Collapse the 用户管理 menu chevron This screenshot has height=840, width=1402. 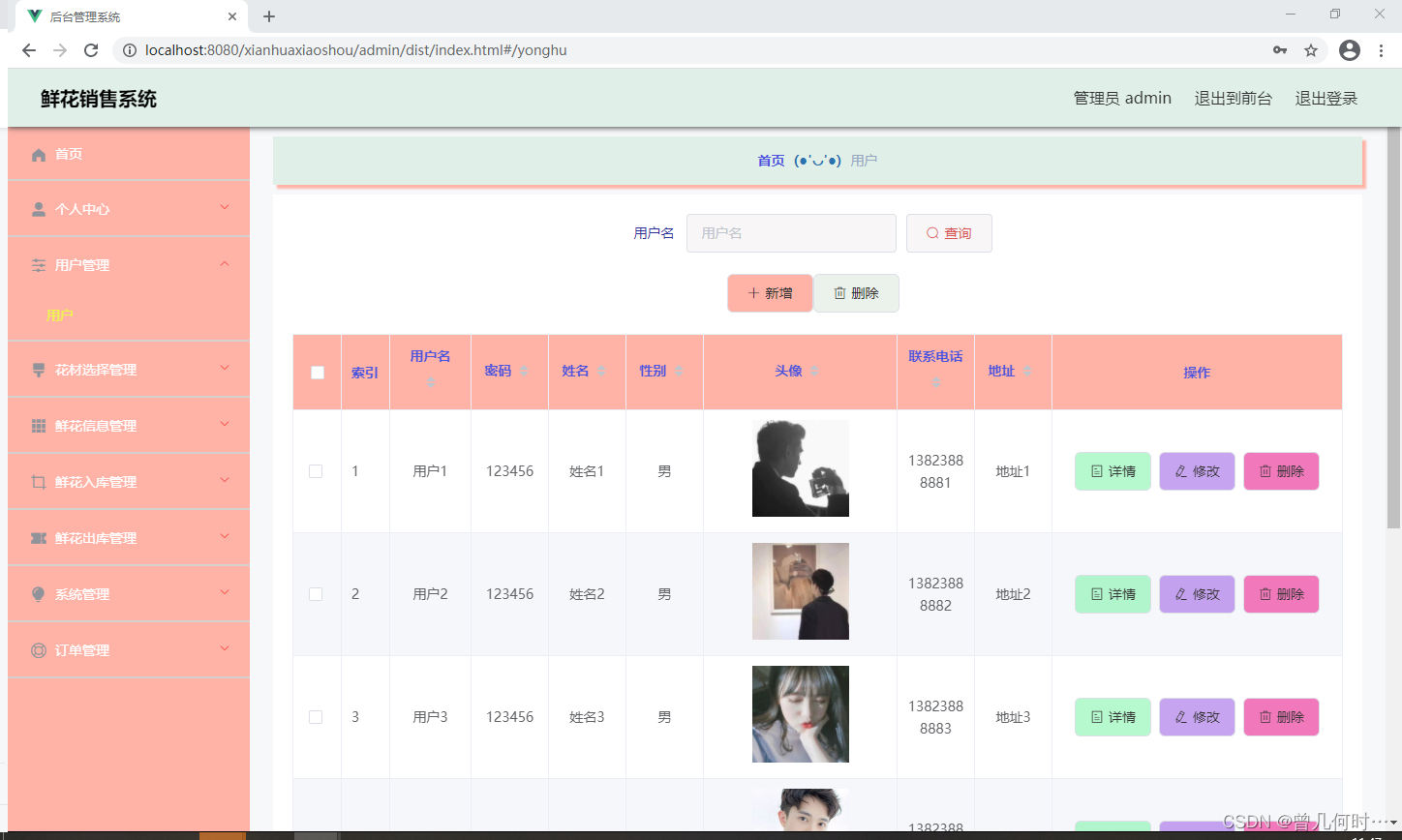[x=225, y=264]
